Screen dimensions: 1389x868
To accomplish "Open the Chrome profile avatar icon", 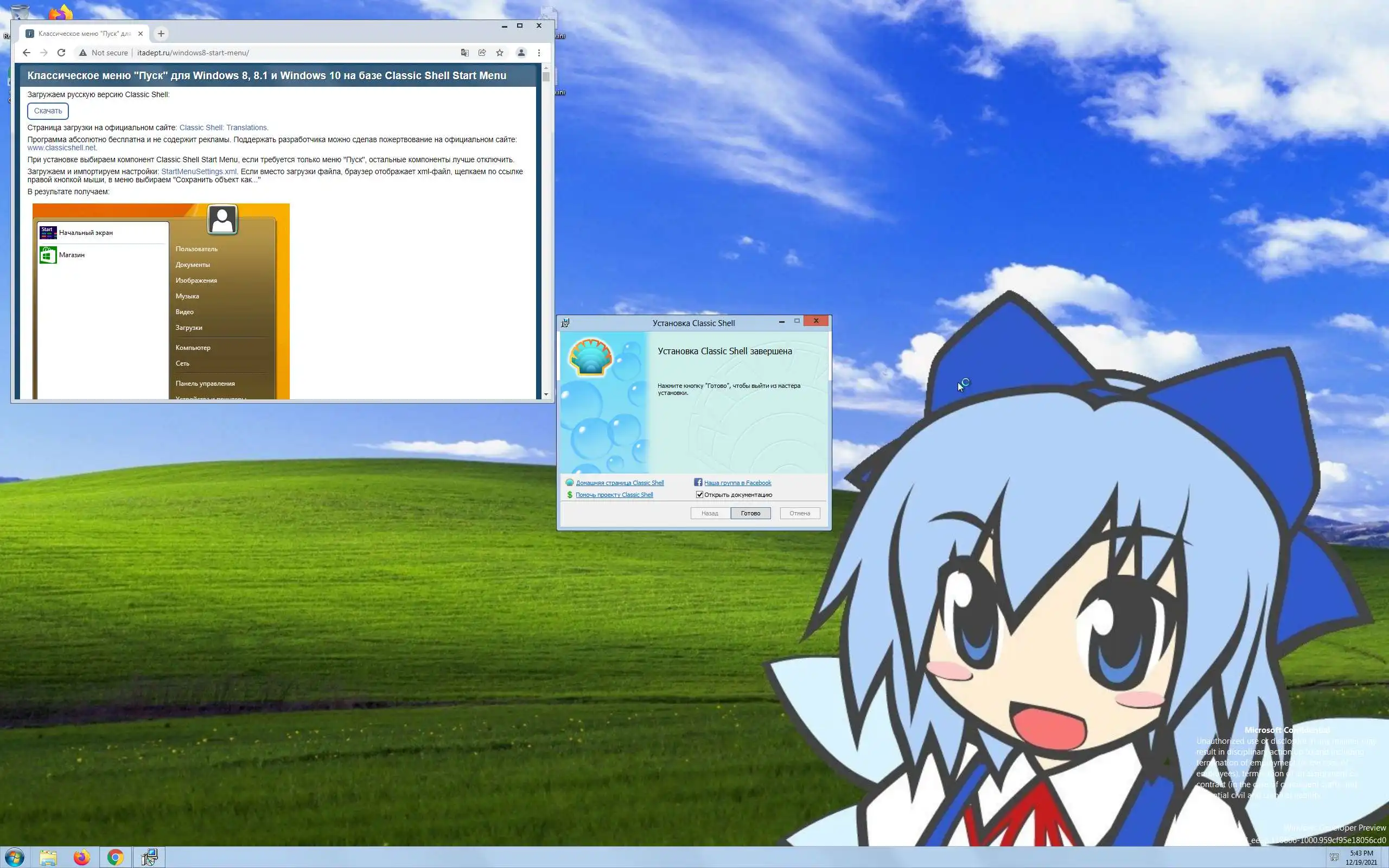I will click(521, 53).
